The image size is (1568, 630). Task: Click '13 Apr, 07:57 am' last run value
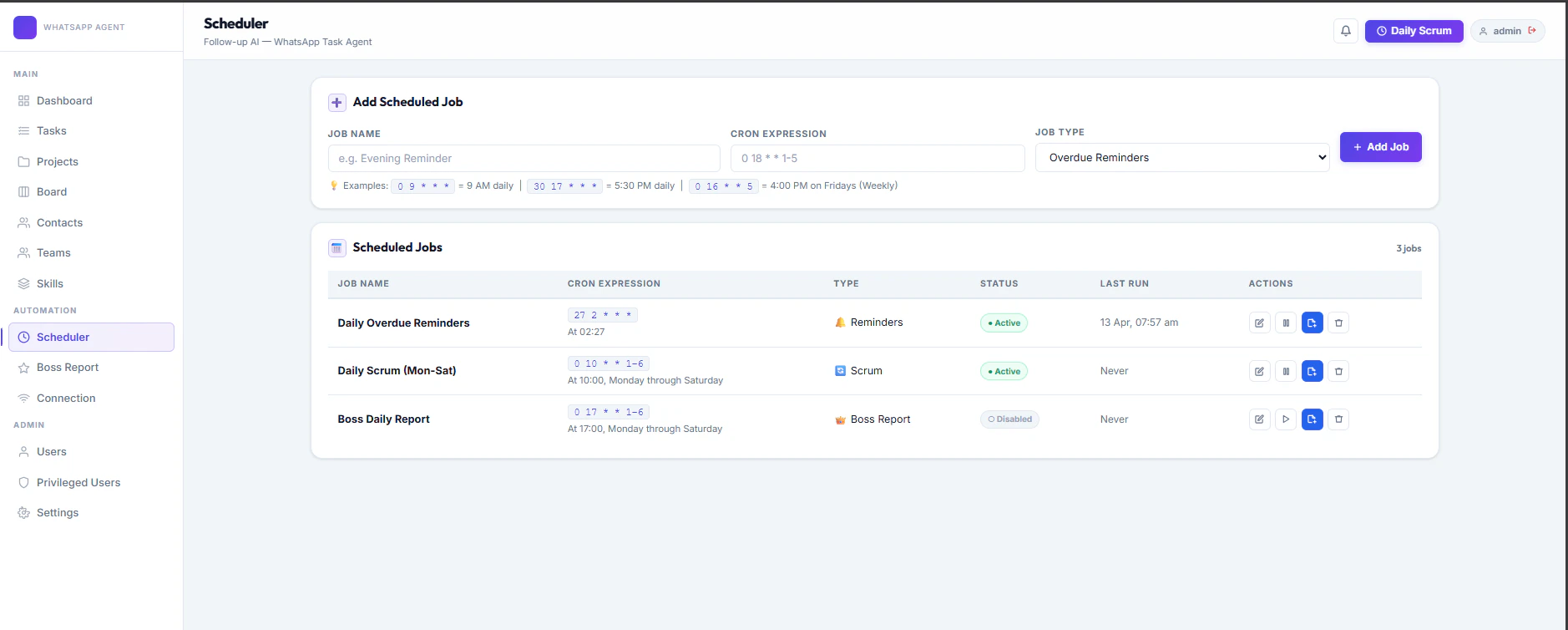1139,323
